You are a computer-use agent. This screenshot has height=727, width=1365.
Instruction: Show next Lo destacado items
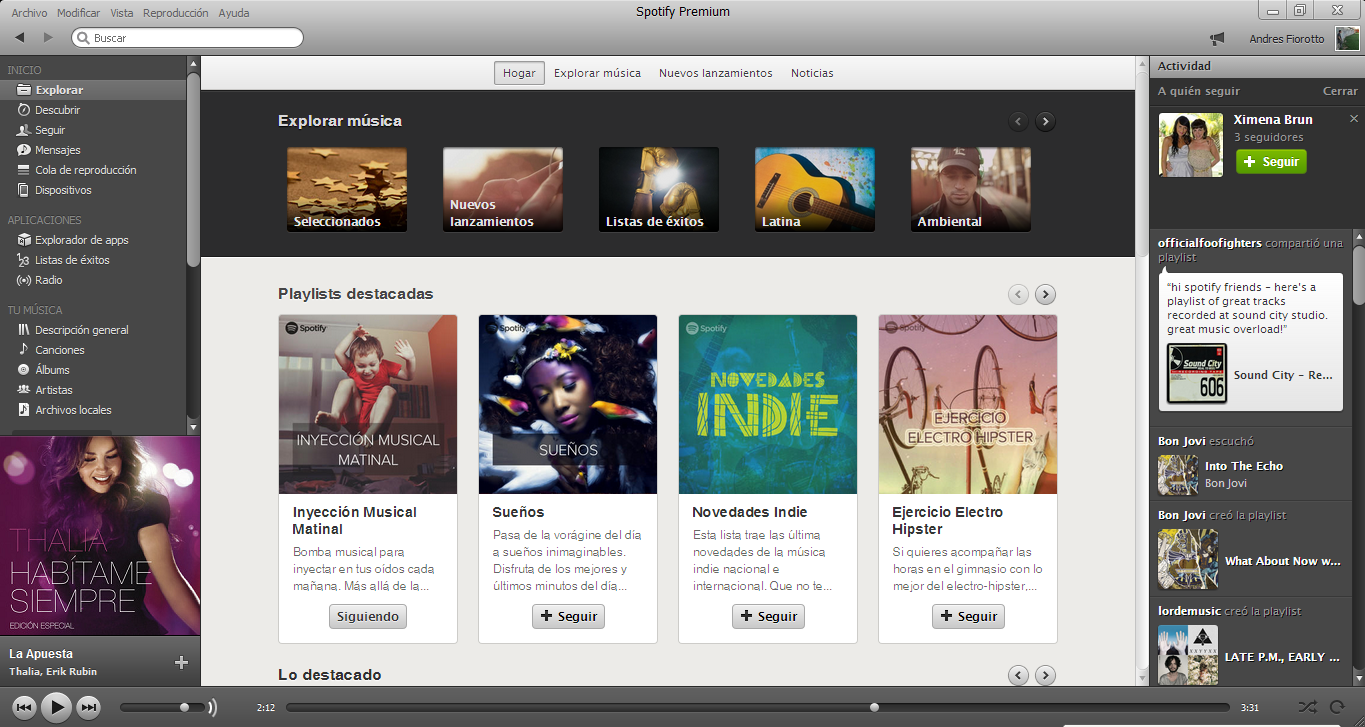[x=1045, y=675]
